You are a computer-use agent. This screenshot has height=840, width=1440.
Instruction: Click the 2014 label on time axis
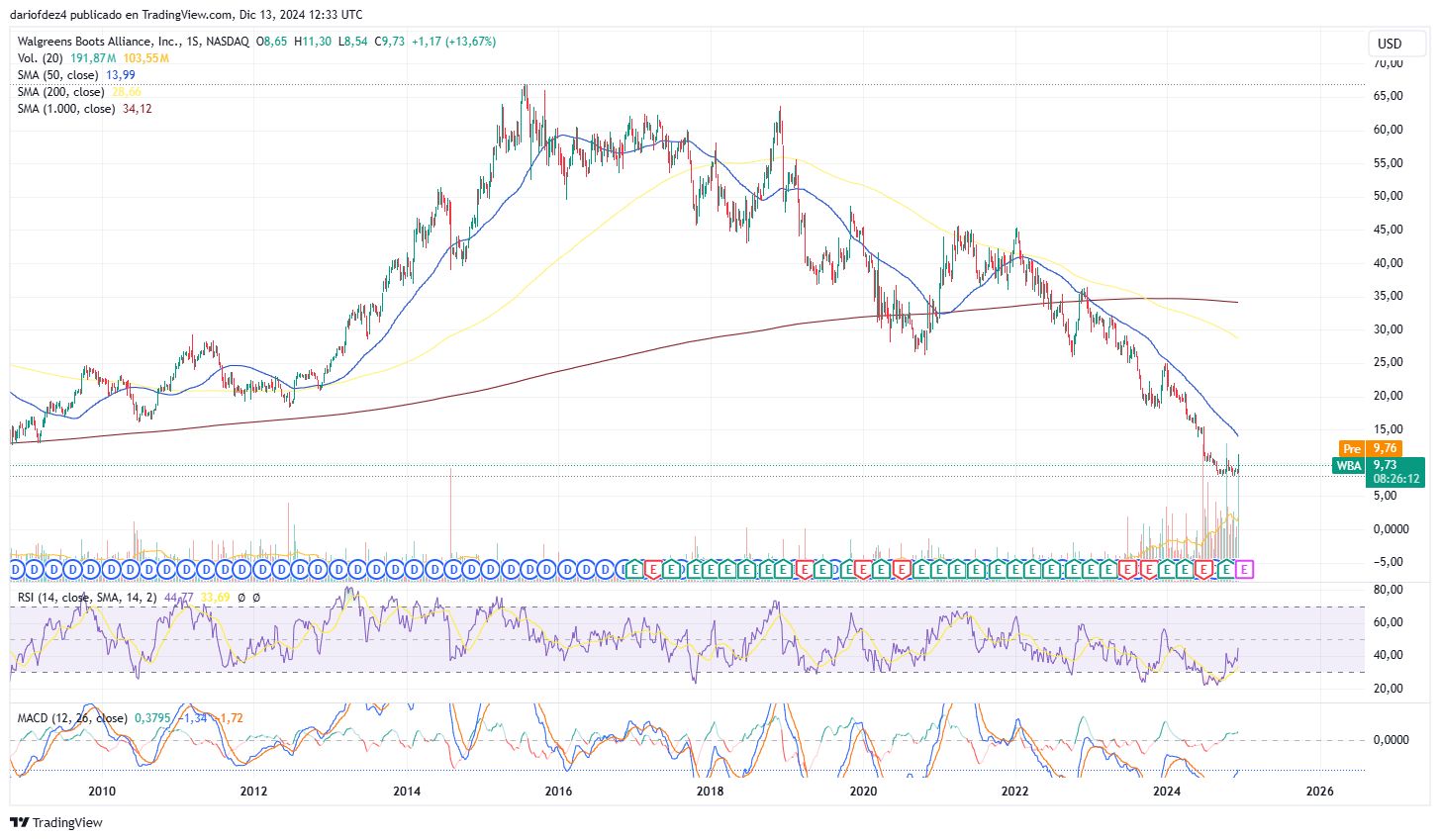point(407,791)
